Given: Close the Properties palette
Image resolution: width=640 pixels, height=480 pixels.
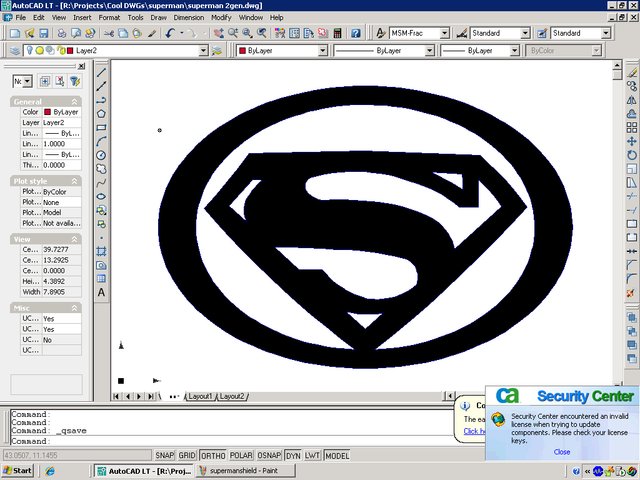Looking at the screenshot, I should (x=82, y=66).
